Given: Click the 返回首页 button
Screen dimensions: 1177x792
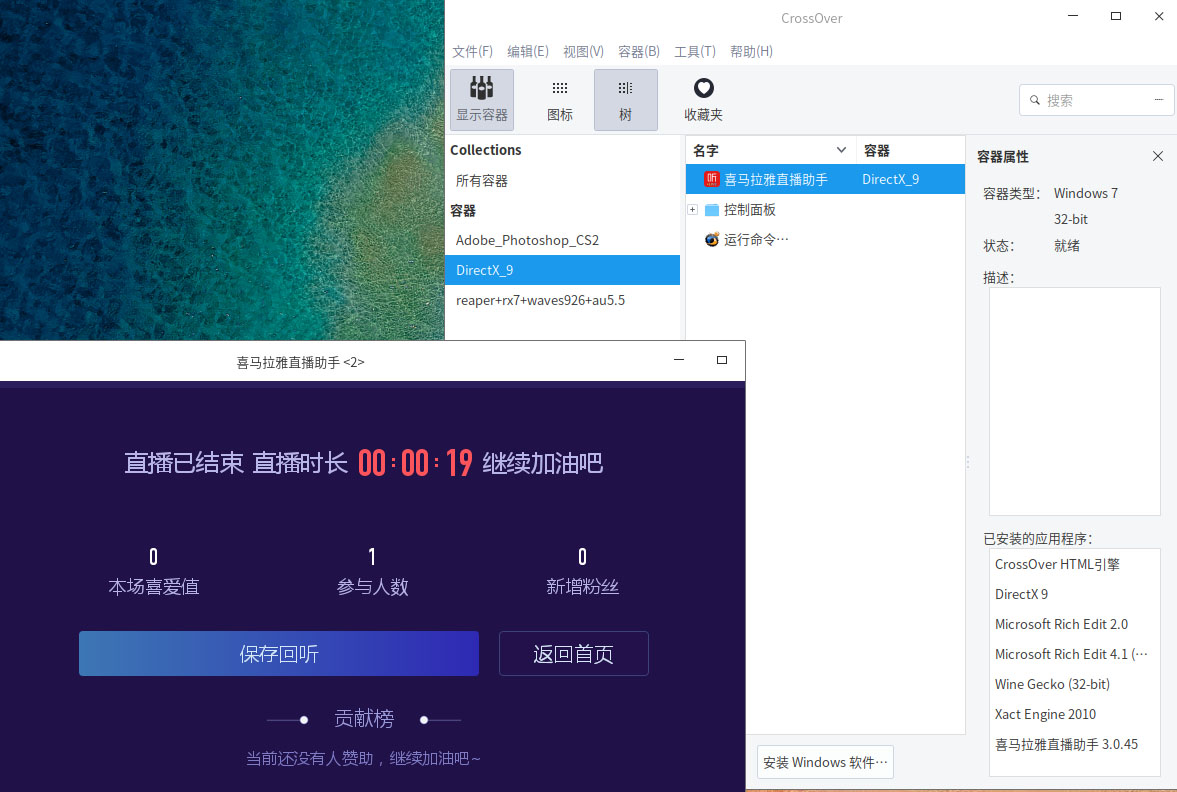Looking at the screenshot, I should pos(573,653).
